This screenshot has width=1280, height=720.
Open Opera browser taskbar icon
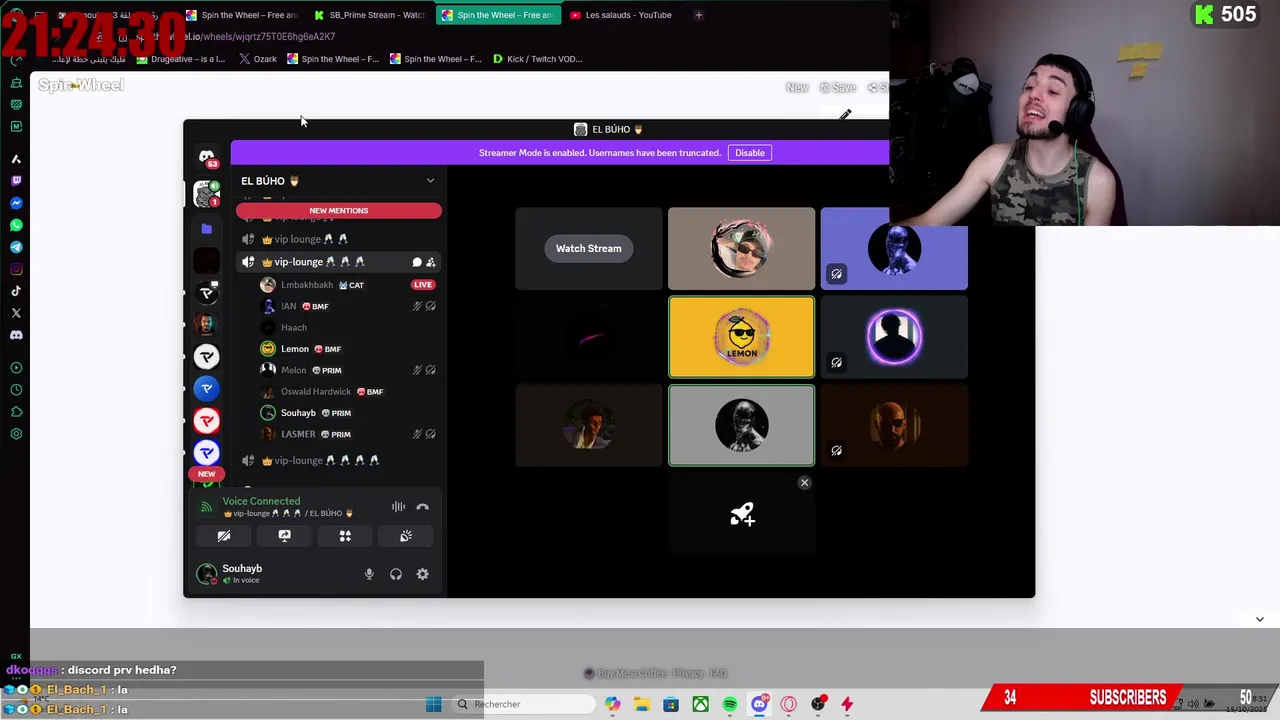tap(789, 704)
